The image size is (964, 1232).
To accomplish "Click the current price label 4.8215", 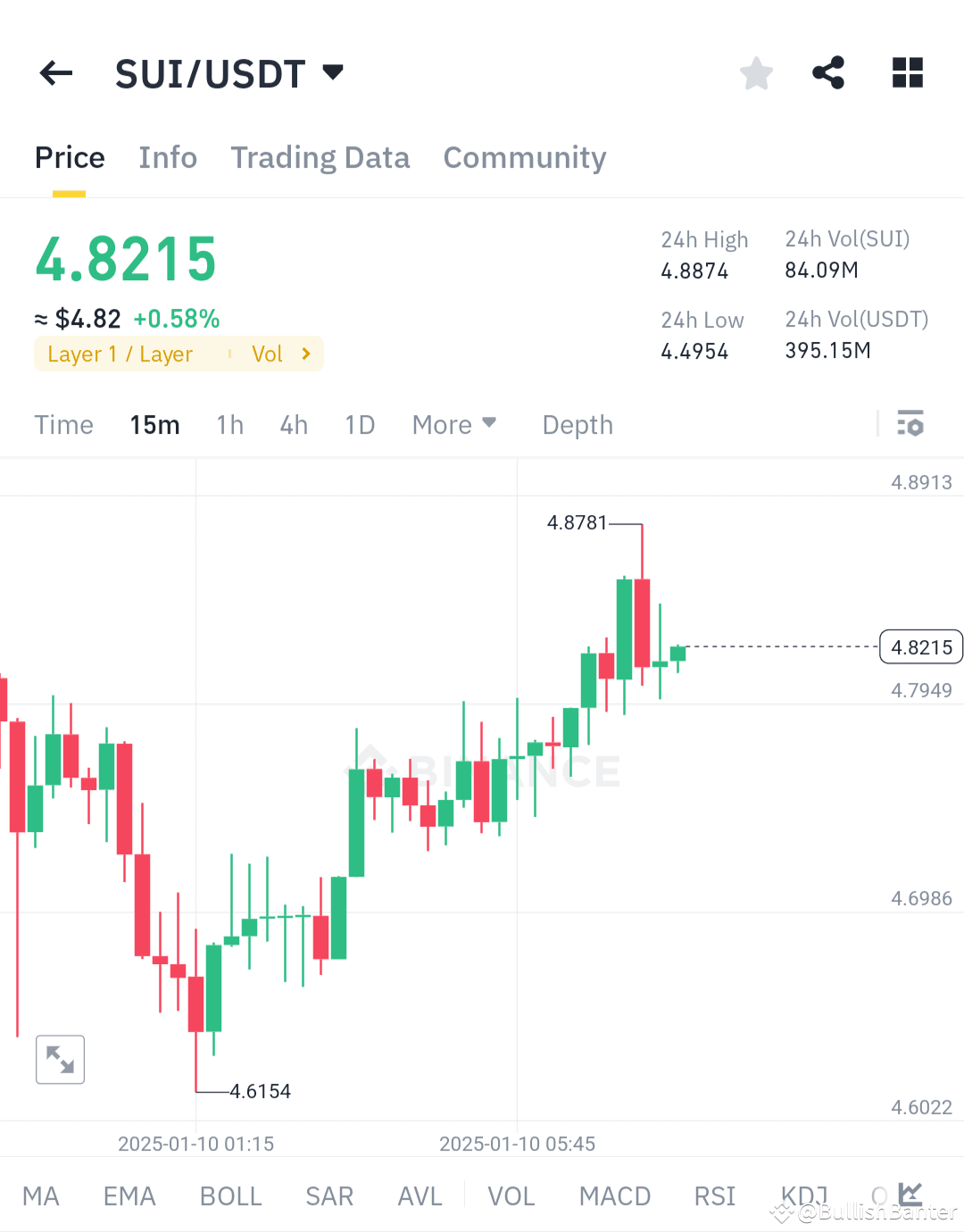I will coord(920,646).
